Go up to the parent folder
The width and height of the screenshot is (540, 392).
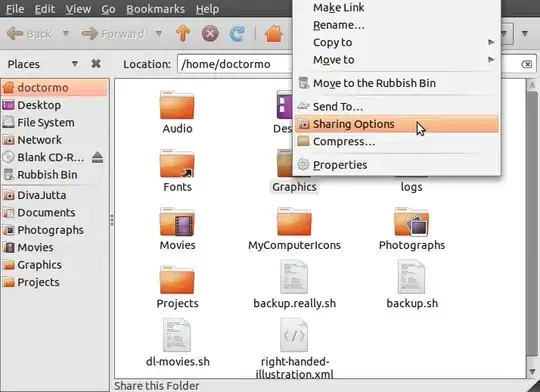click(183, 34)
